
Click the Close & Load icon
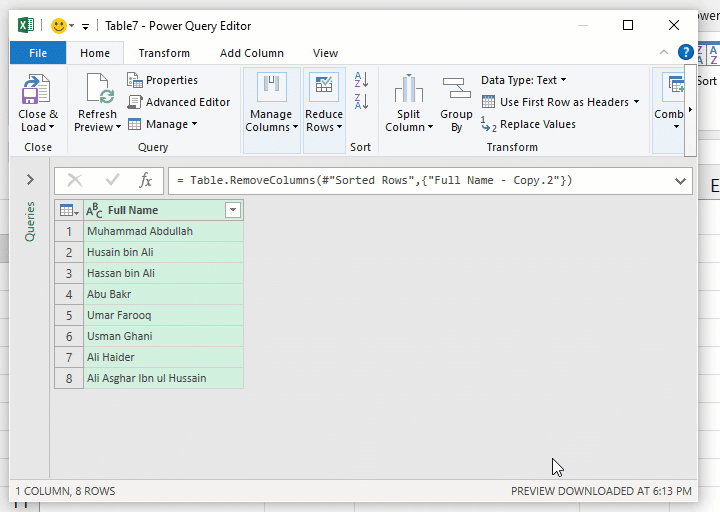tap(36, 89)
